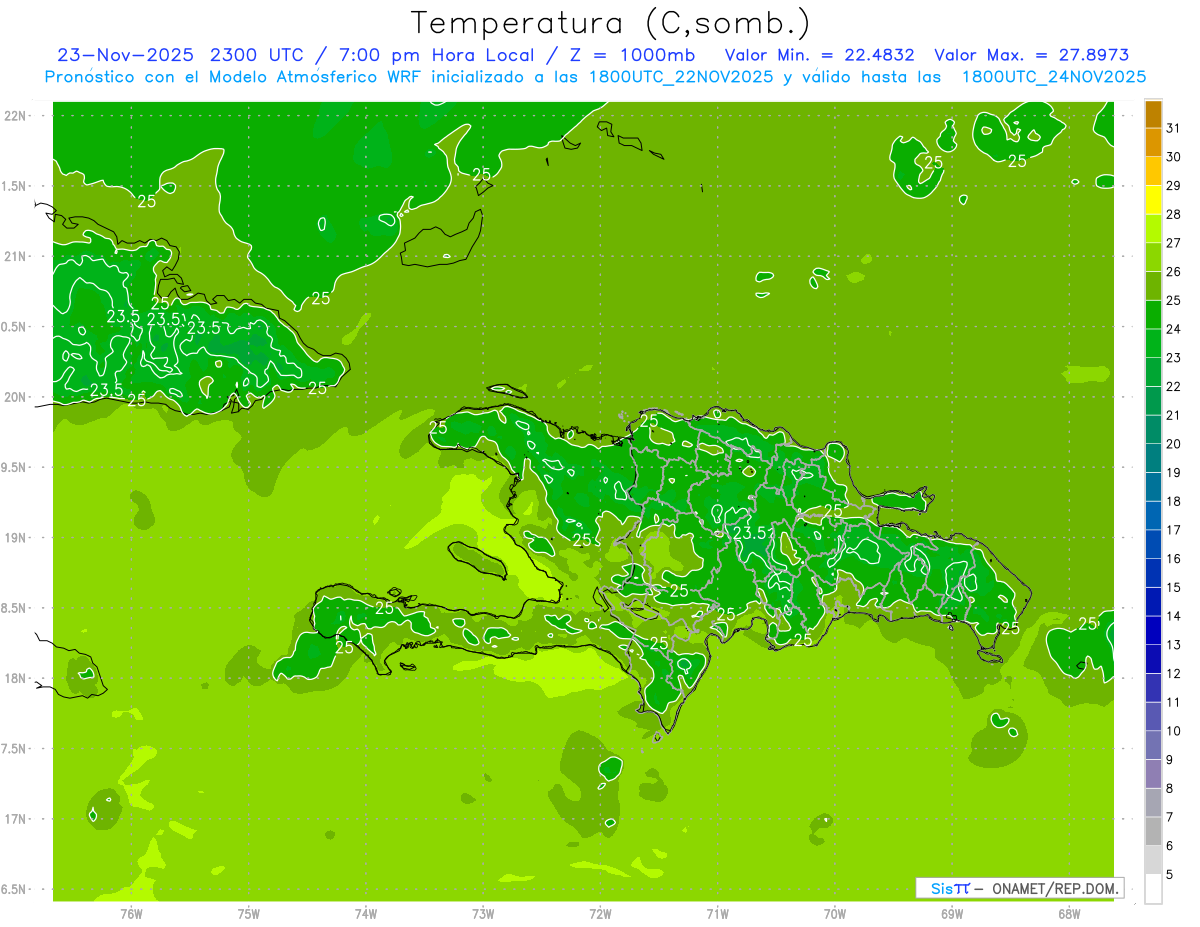This screenshot has width=1200, height=927.
Task: Pick the gray swatch between 6 and 7
Action: pos(1153,832)
